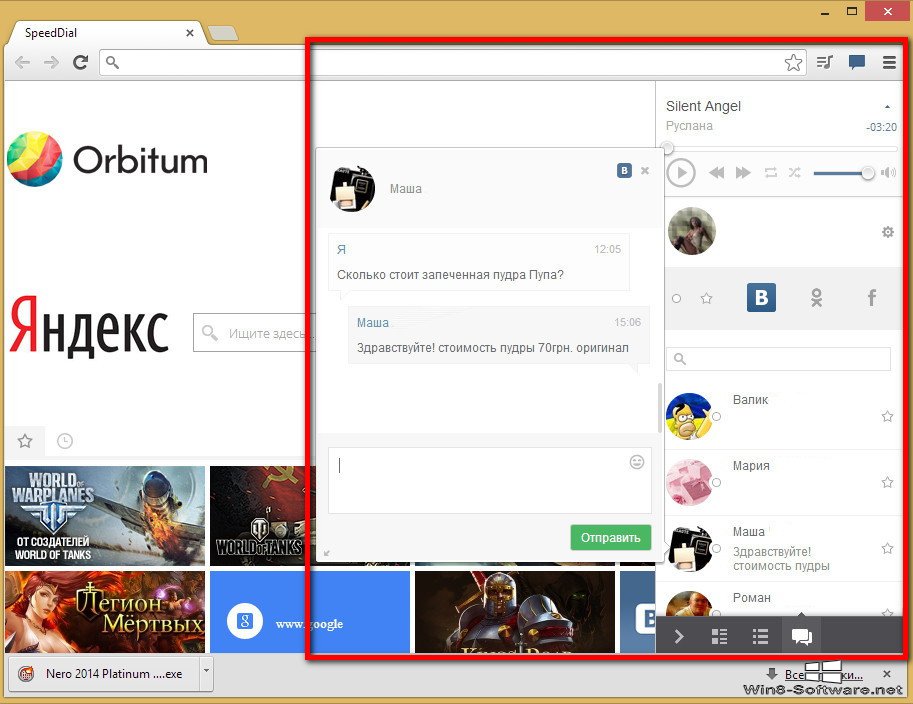The width and height of the screenshot is (913, 704).
Task: Open downloaded Nero 2014 Platinum file
Action: pos(105,674)
